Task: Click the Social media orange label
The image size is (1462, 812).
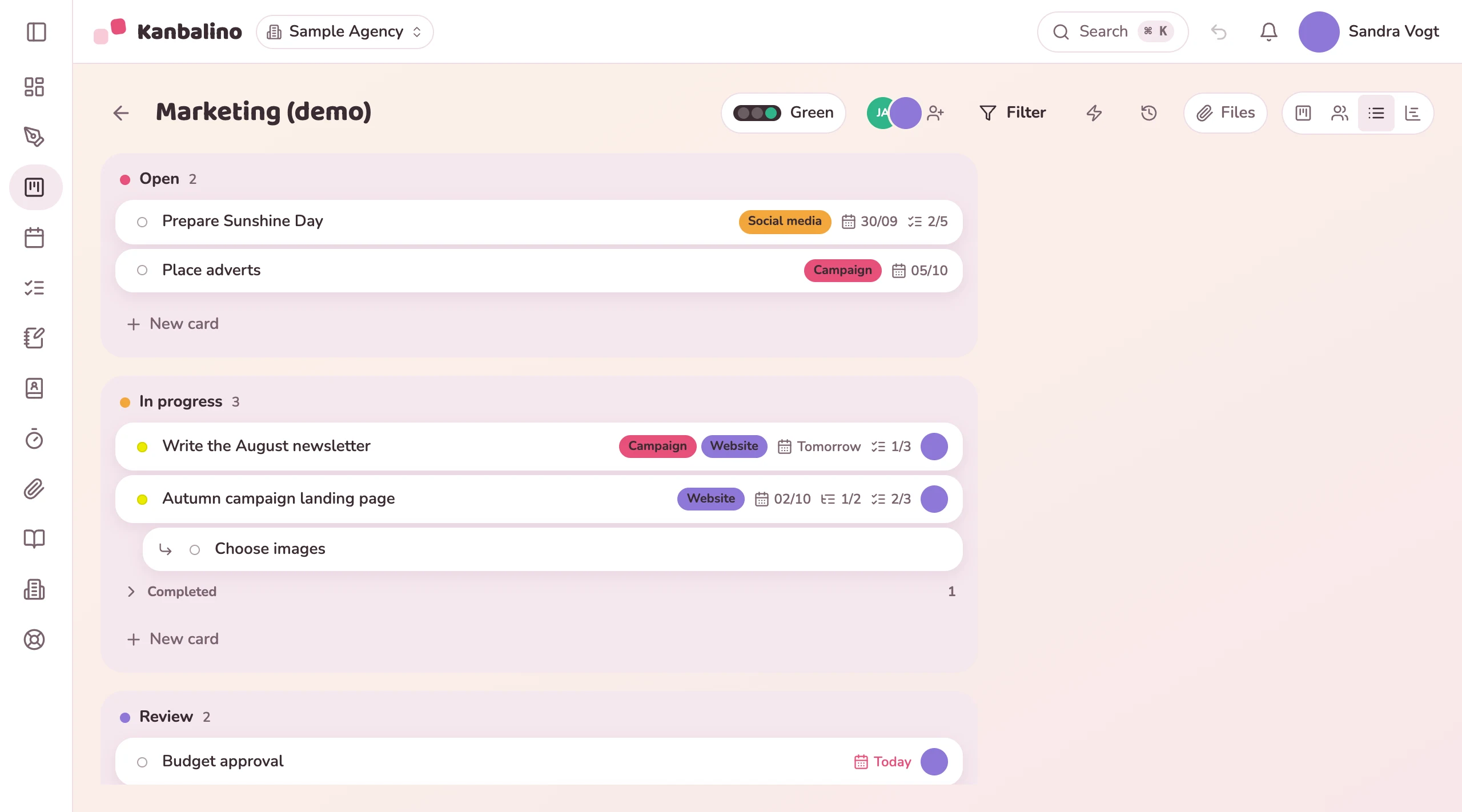Action: (785, 222)
